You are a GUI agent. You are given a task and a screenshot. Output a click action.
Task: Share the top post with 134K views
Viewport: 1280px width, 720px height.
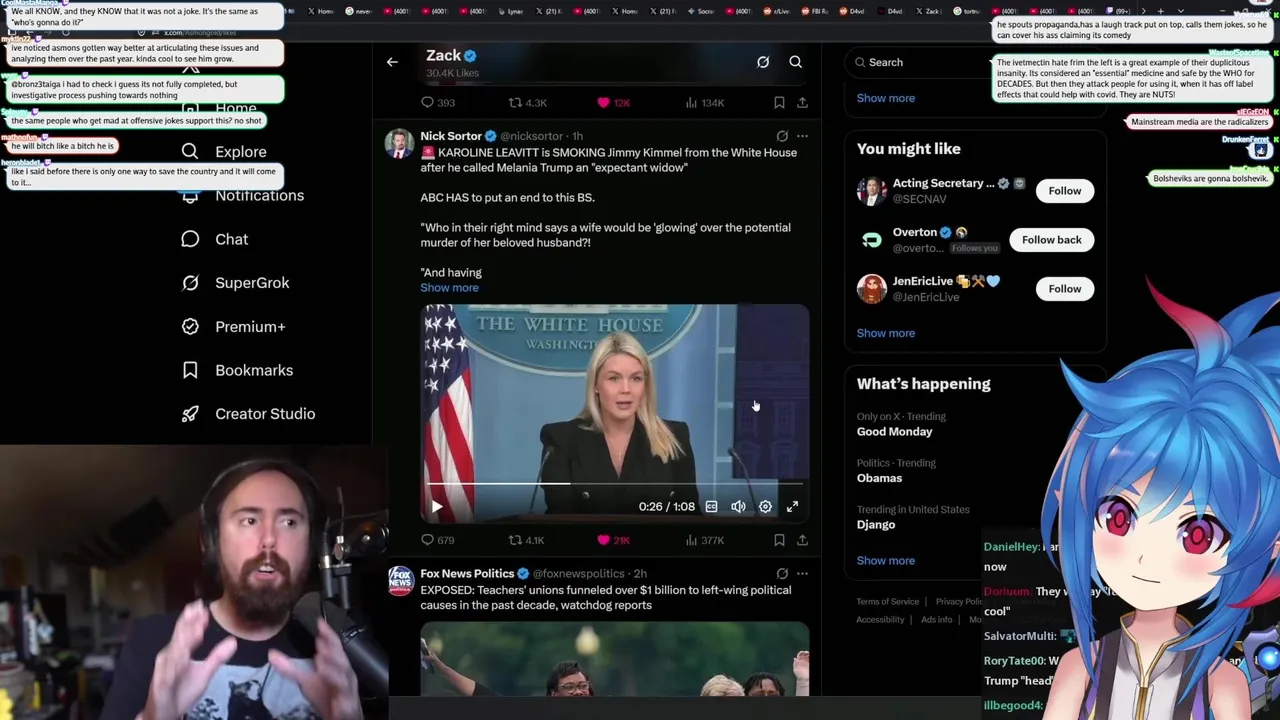coord(802,102)
